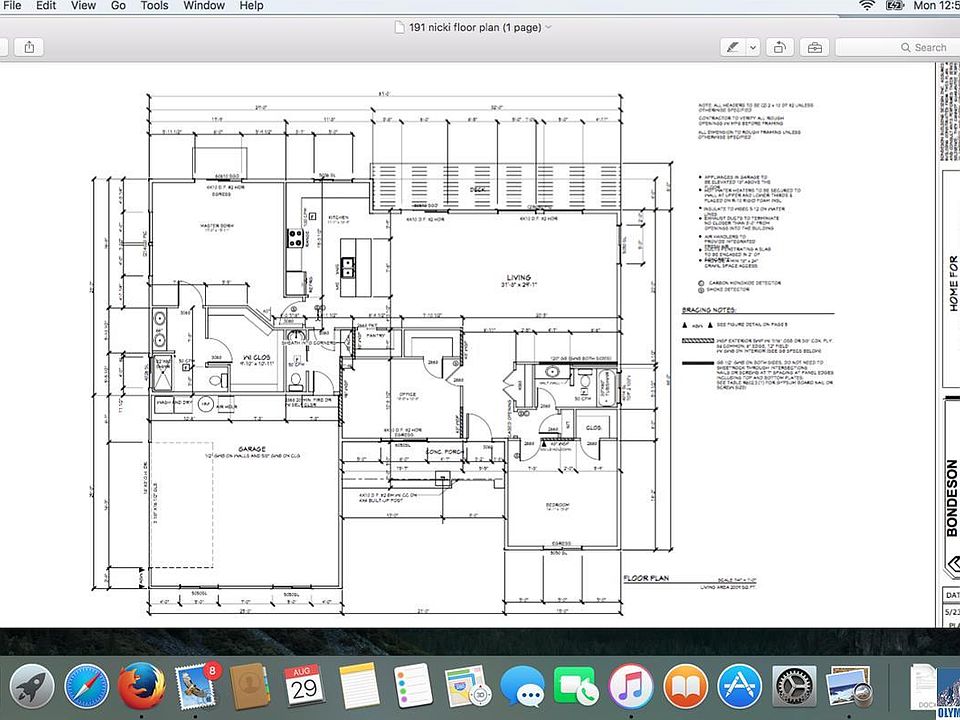Open the View menu
The height and width of the screenshot is (720, 960).
(83, 6)
